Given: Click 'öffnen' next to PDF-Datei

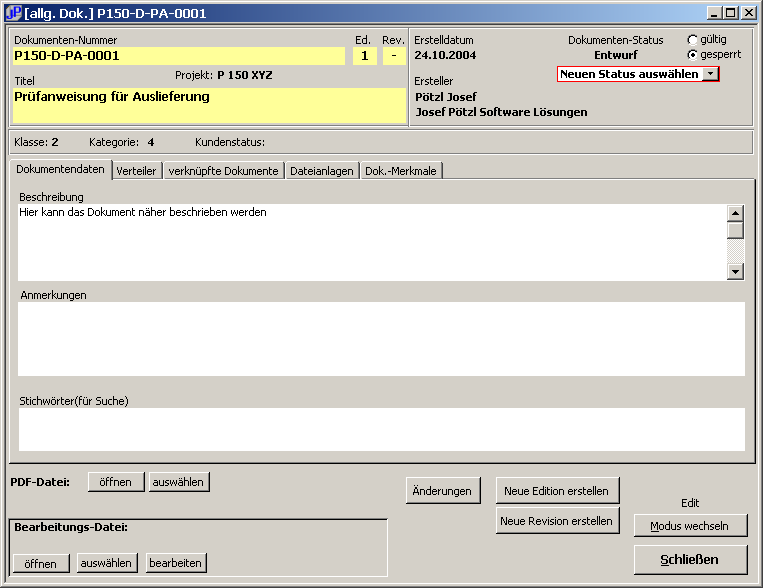Looking at the screenshot, I should (x=116, y=482).
